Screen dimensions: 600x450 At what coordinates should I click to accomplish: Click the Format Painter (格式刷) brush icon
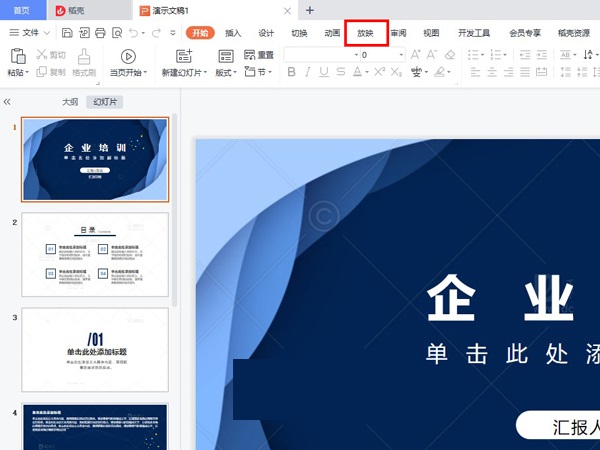pyautogui.click(x=85, y=56)
